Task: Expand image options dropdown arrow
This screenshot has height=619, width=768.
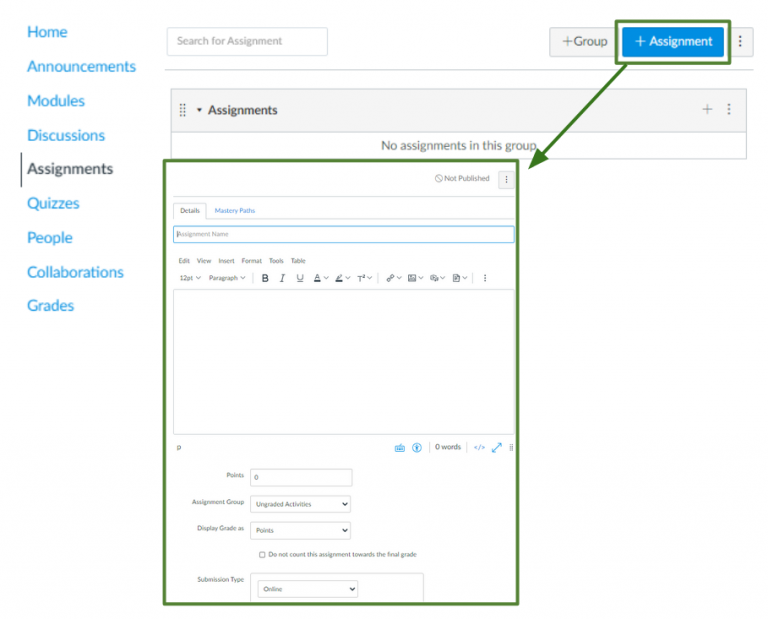Action: pos(421,278)
